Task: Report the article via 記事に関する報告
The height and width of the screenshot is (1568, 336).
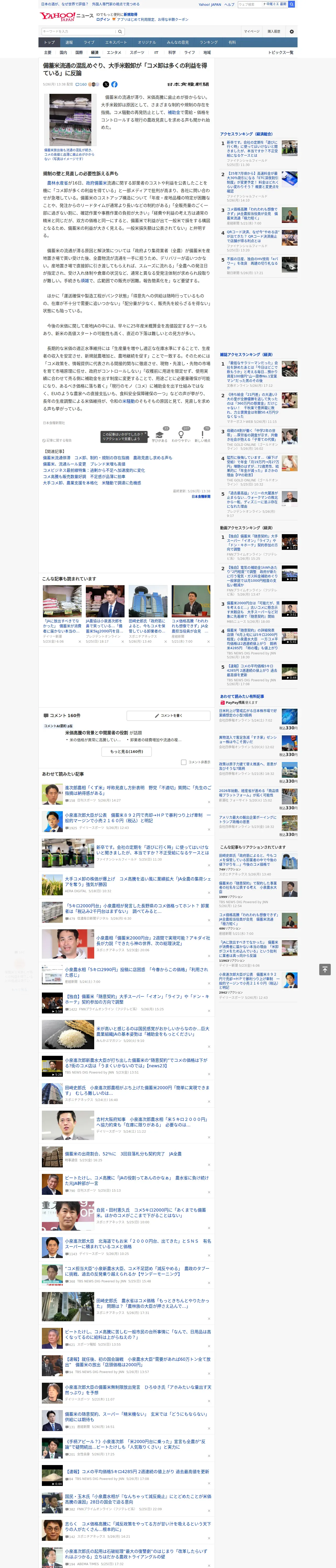Action: tap(57, 440)
